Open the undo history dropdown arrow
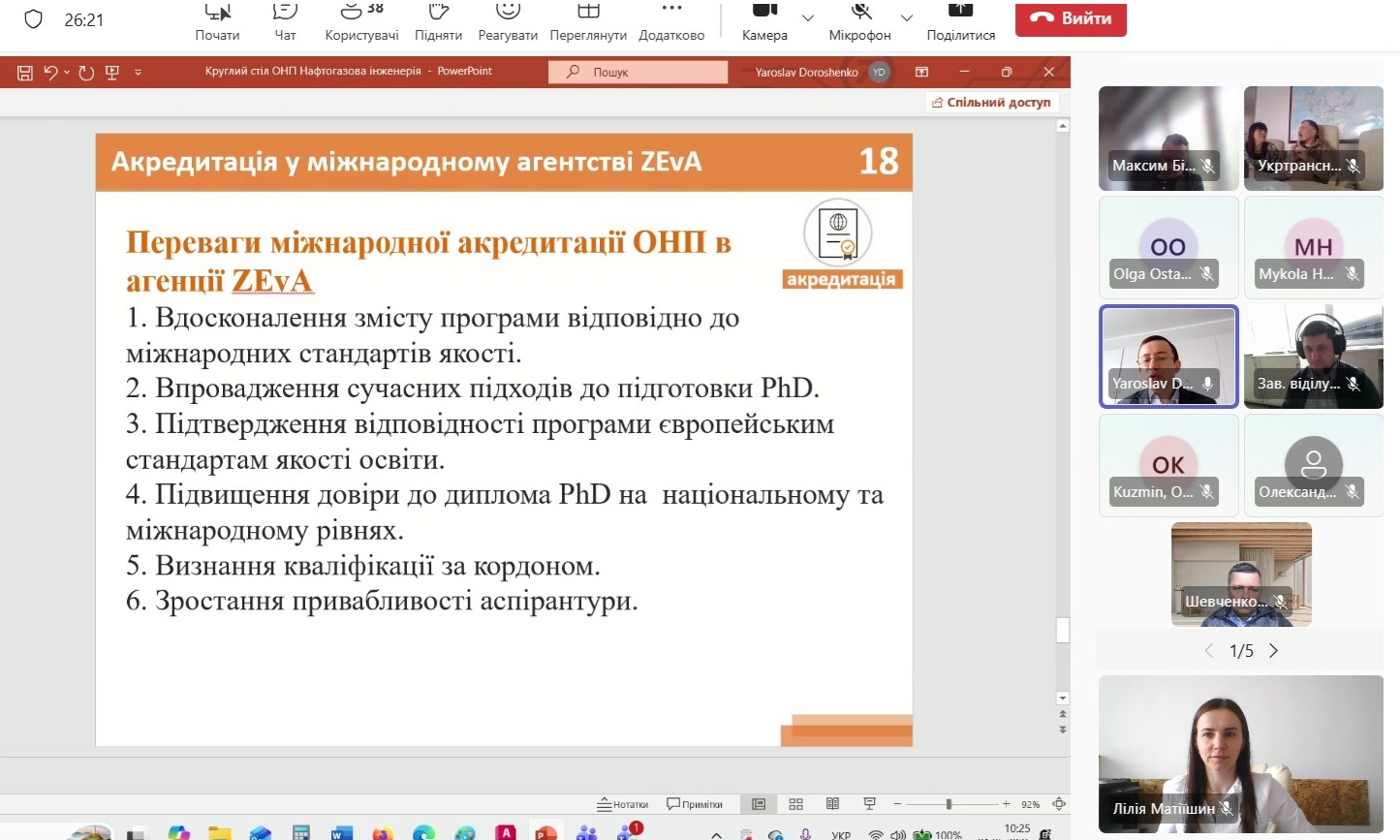 (x=66, y=73)
